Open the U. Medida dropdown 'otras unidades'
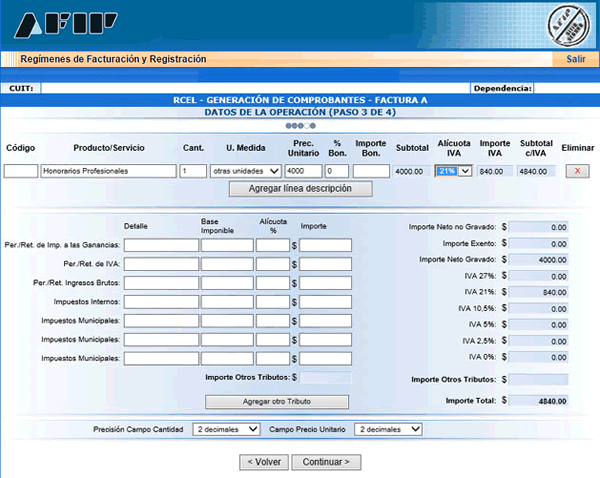This screenshot has width=600, height=478. pyautogui.click(x=246, y=171)
